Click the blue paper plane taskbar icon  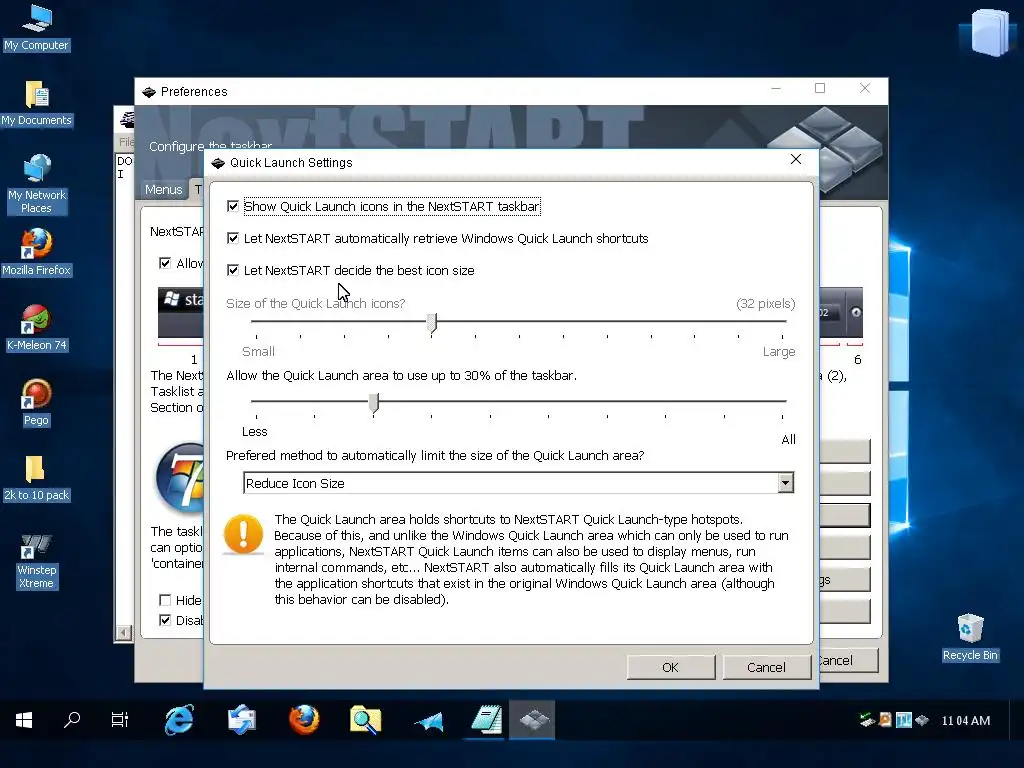coord(428,721)
